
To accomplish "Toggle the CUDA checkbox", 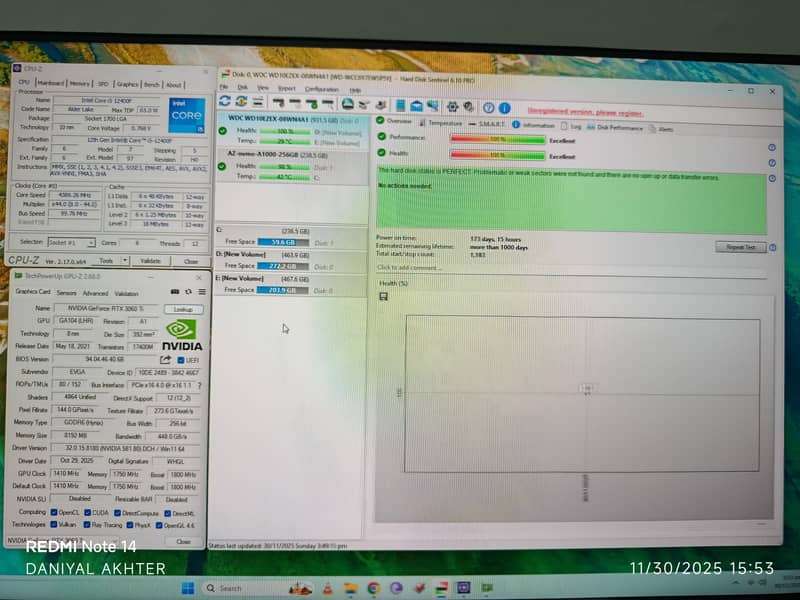I will pyautogui.click(x=88, y=511).
